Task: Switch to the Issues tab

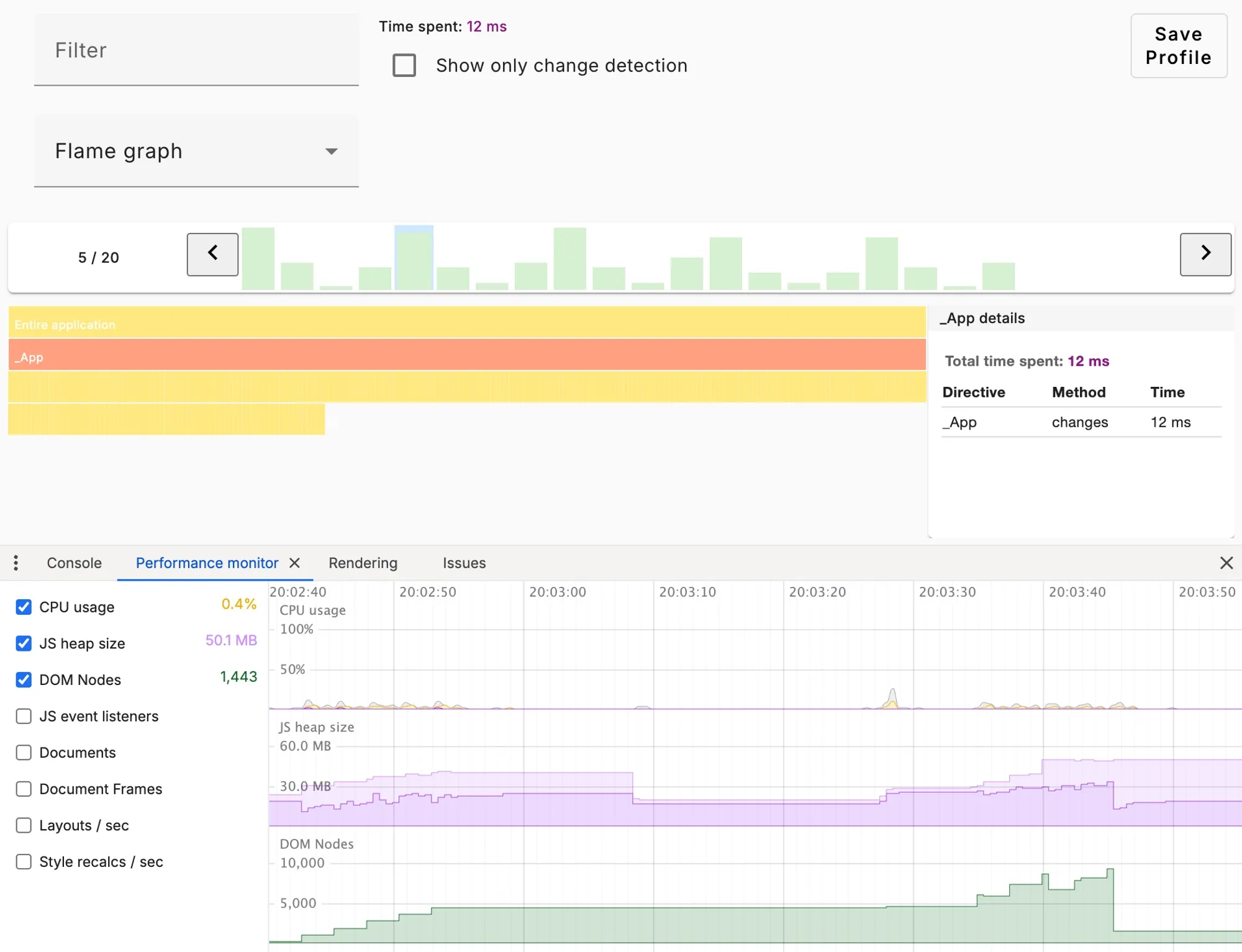Action: coord(464,563)
